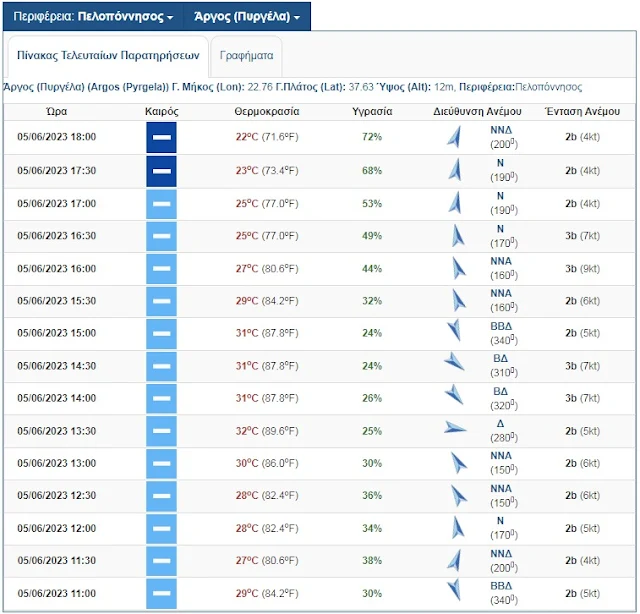
Task: Click the wind arrow in 14:00 row
Action: tap(454, 394)
